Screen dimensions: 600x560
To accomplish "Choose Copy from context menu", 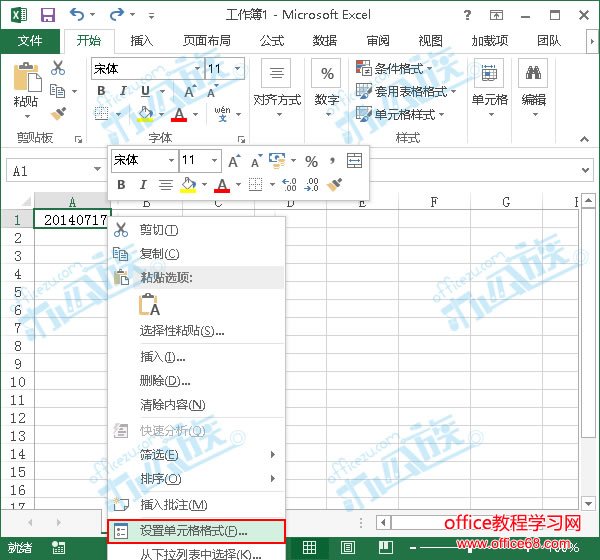I will click(x=197, y=254).
